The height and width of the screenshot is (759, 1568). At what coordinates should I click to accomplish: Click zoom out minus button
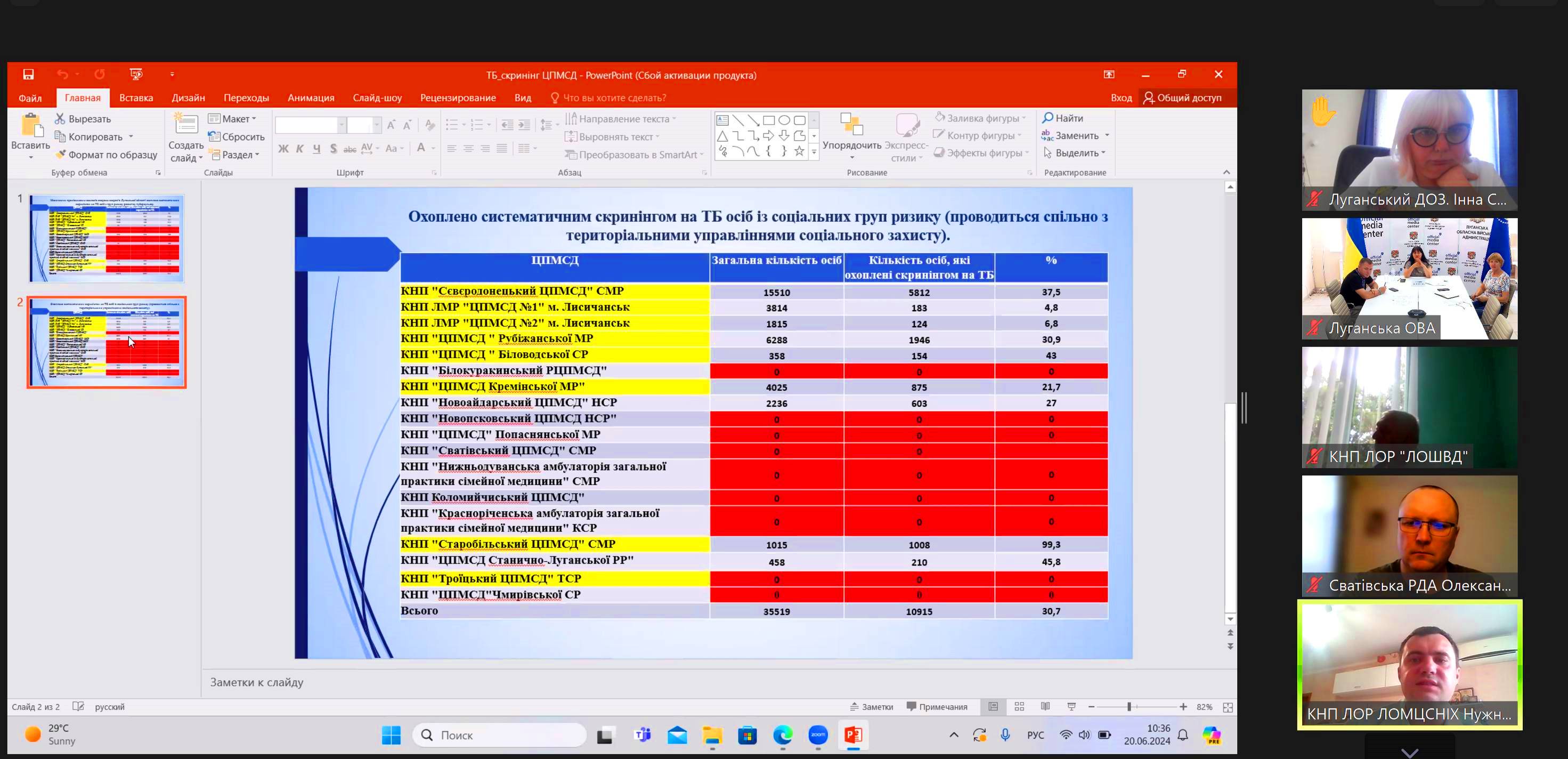click(1091, 707)
